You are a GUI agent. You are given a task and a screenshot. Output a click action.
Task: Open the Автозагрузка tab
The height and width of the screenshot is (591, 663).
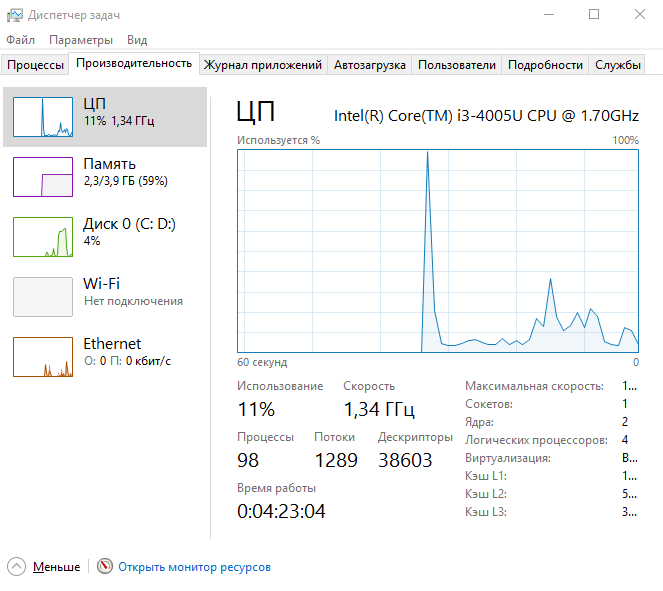click(x=370, y=65)
